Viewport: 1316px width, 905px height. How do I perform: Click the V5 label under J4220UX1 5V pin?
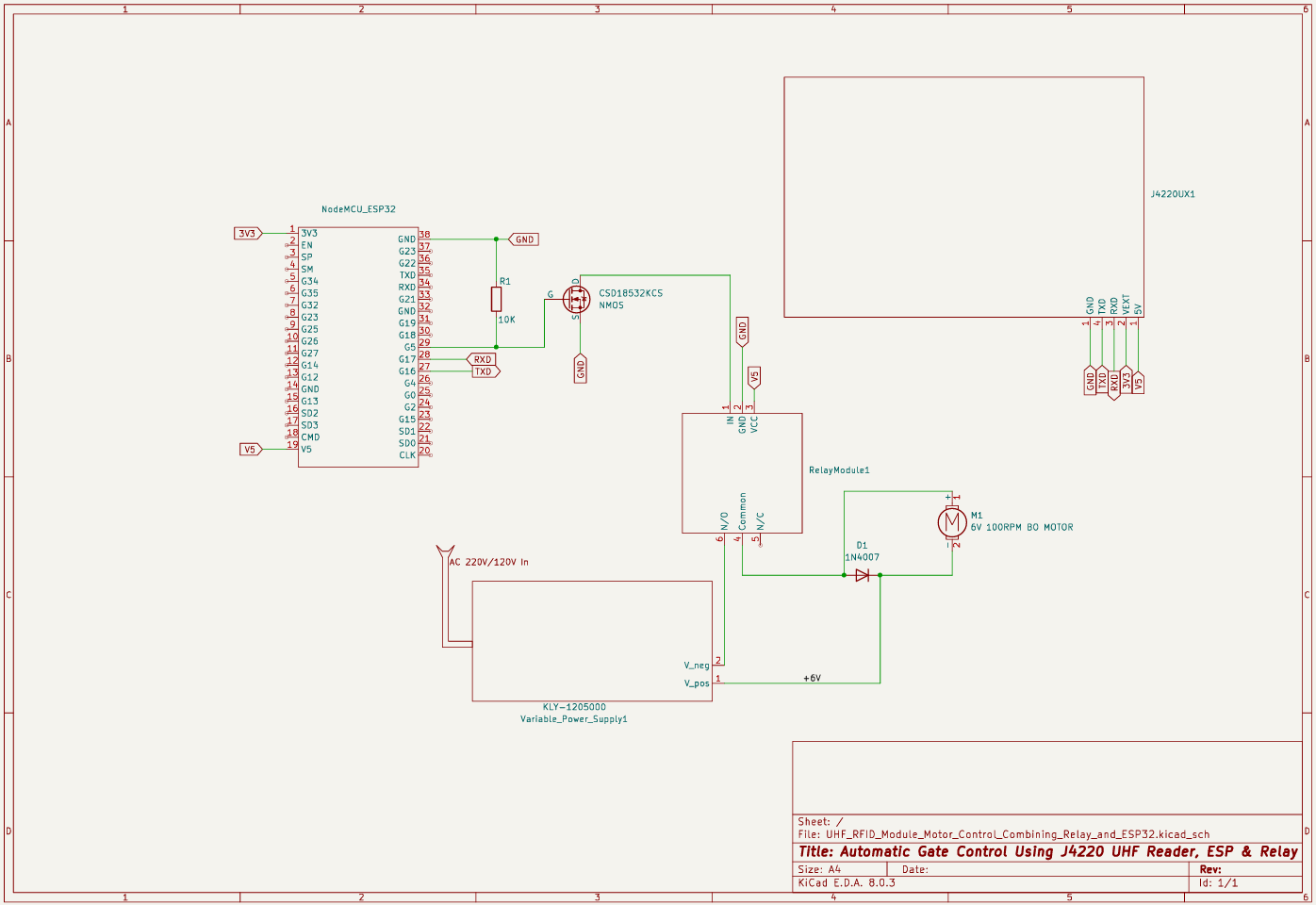tap(1138, 382)
